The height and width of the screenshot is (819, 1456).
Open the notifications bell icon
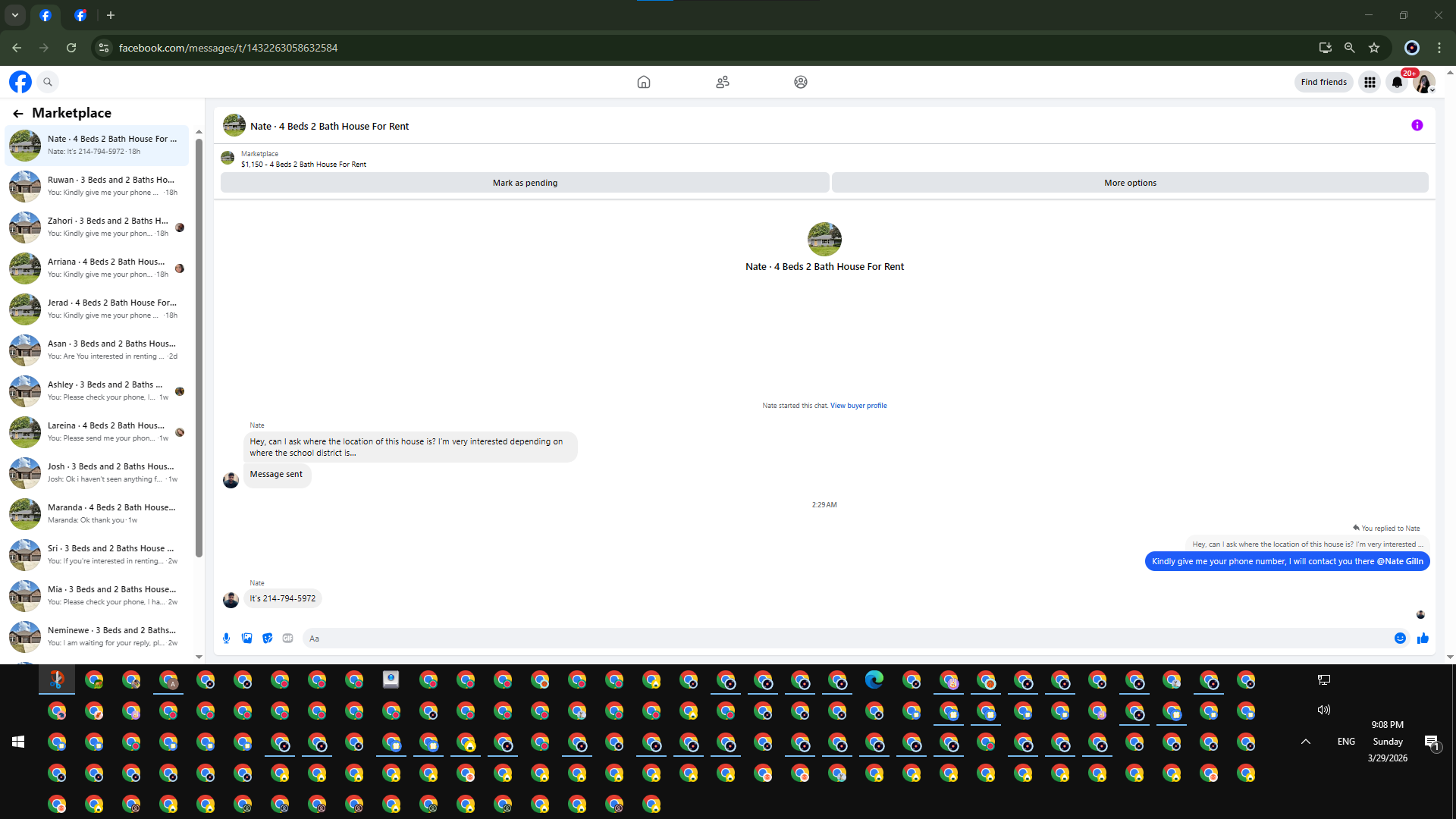click(1397, 82)
